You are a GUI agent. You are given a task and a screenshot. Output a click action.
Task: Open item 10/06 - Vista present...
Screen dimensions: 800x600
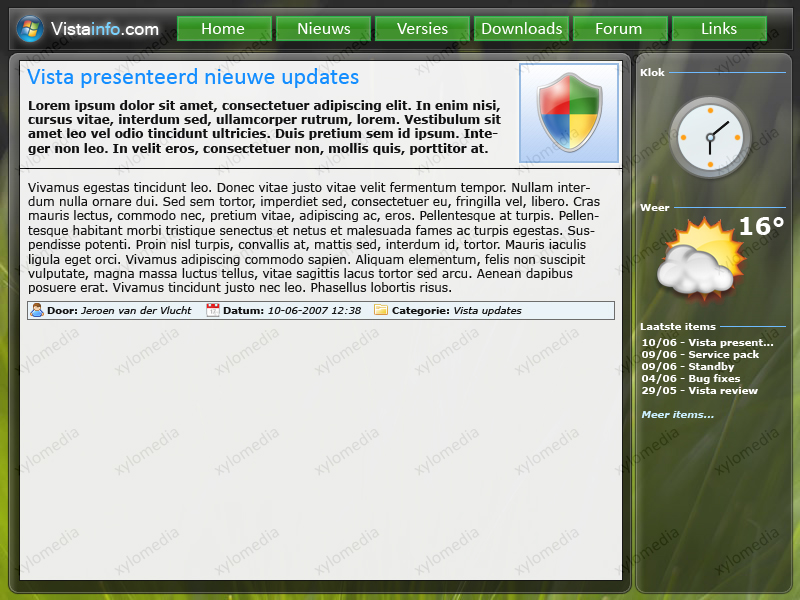point(708,342)
